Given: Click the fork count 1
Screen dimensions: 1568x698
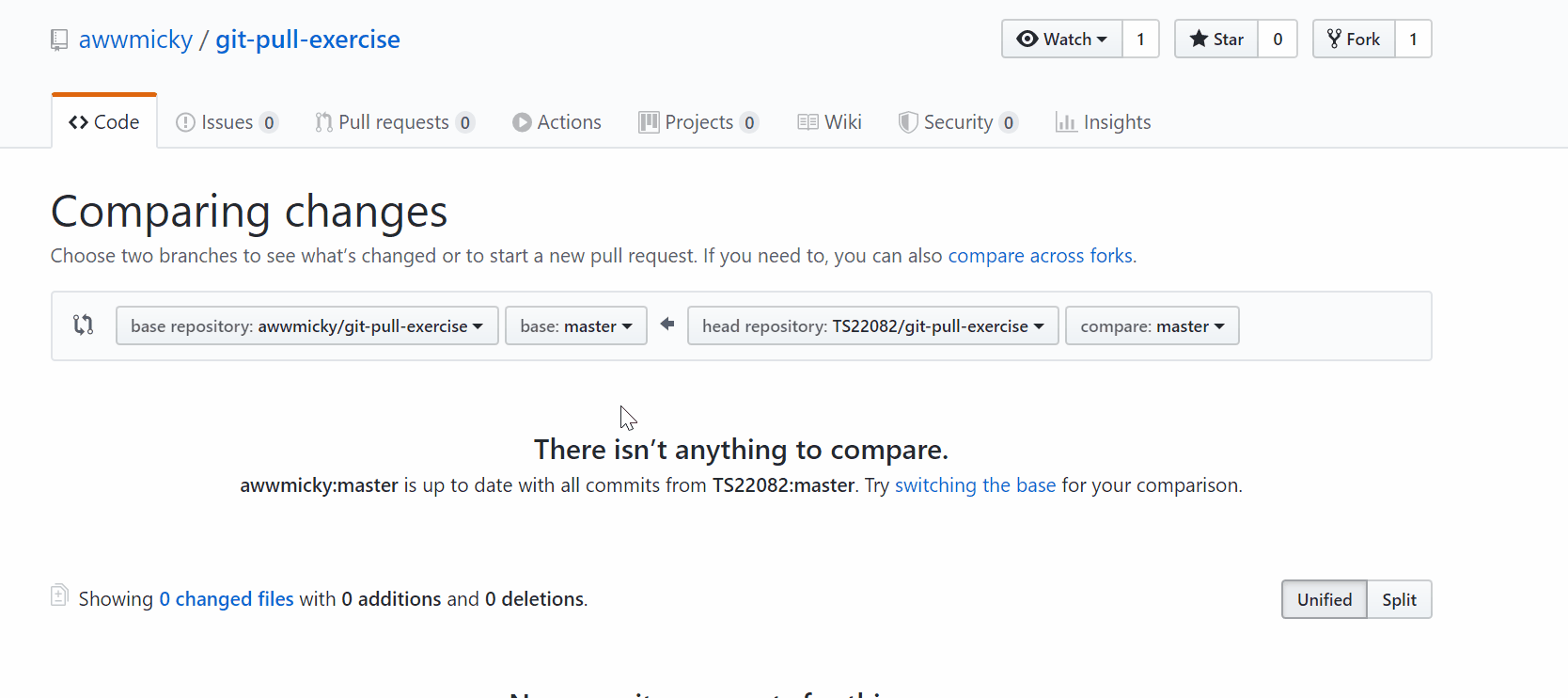Looking at the screenshot, I should coord(1413,39).
